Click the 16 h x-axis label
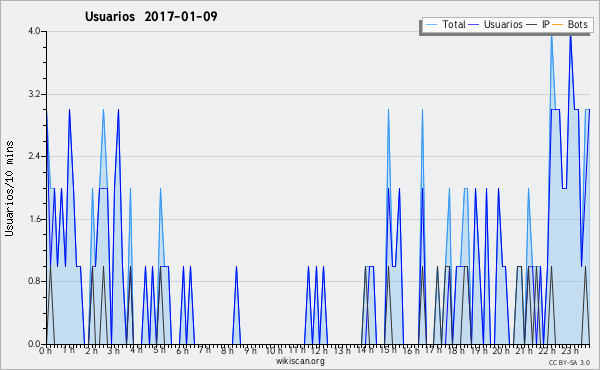Viewport: 600px width, 370px height. tap(411, 351)
